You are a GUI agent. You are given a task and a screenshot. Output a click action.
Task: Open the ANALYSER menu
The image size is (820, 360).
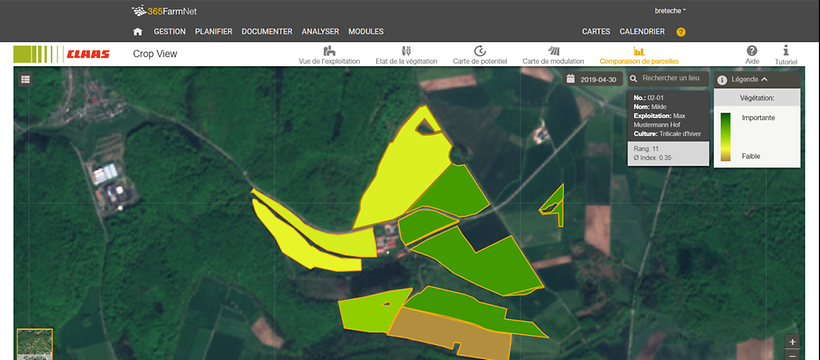click(x=320, y=31)
